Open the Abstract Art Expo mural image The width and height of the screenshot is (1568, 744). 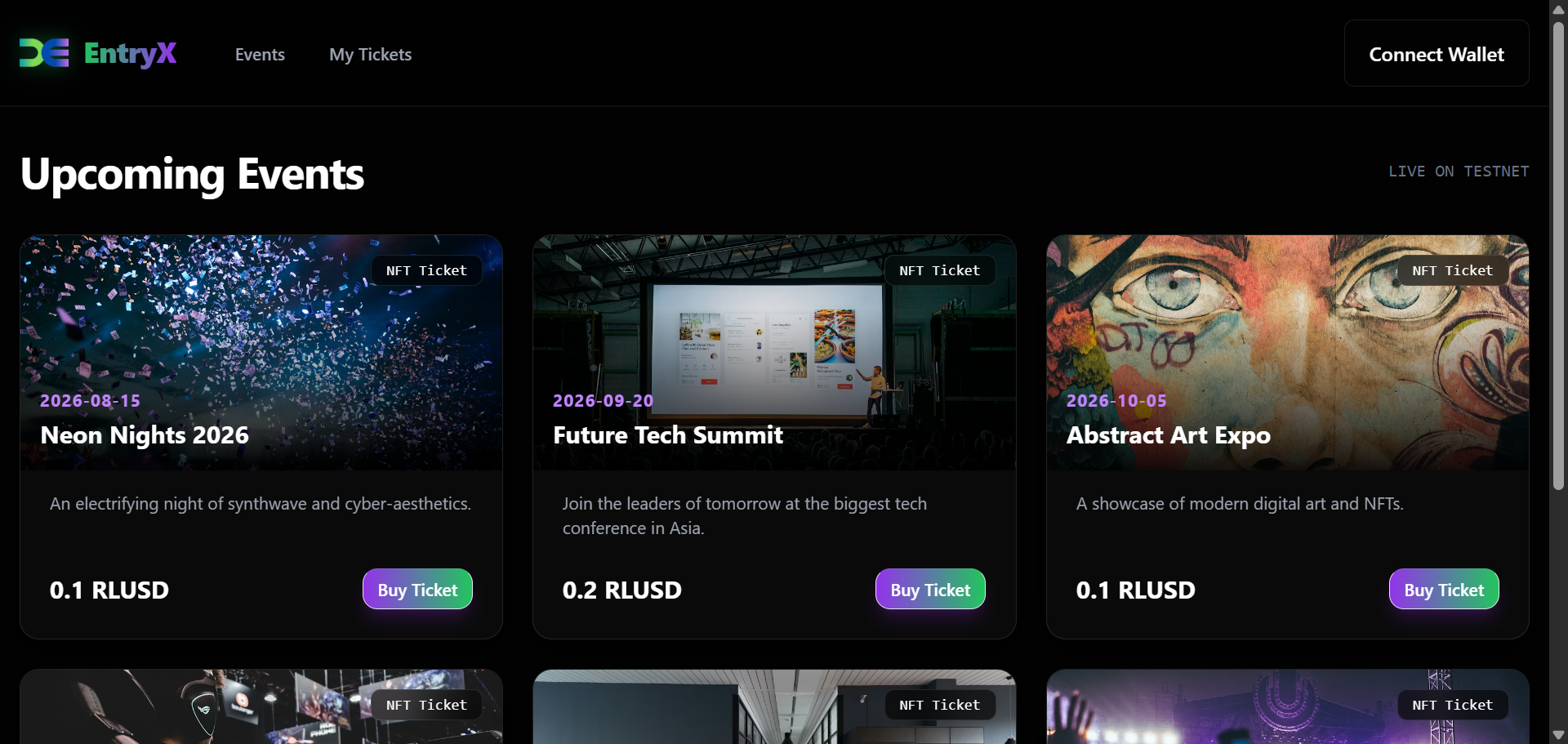pos(1287,352)
